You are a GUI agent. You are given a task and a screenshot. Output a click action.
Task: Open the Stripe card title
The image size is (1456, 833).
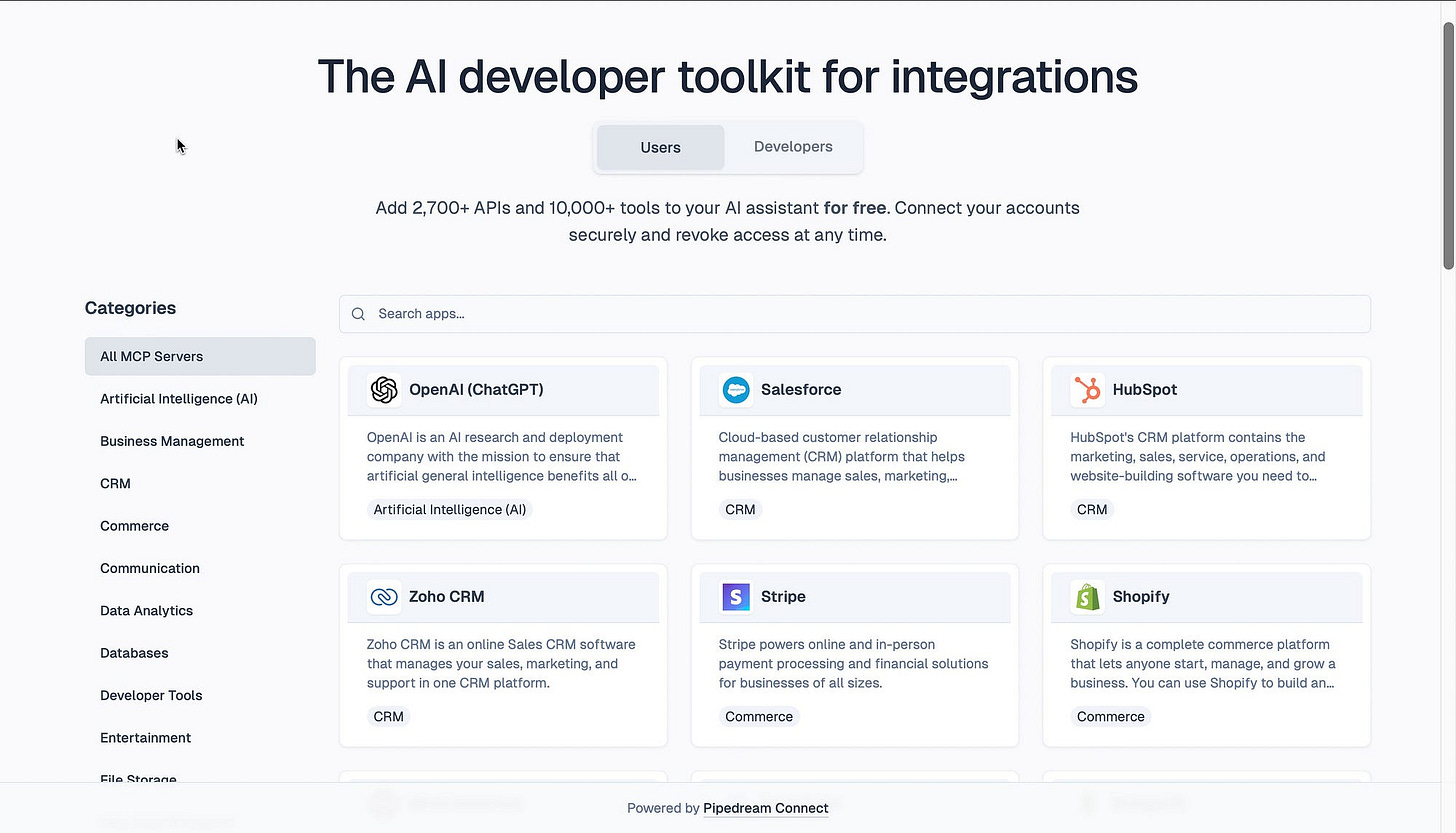click(x=783, y=597)
